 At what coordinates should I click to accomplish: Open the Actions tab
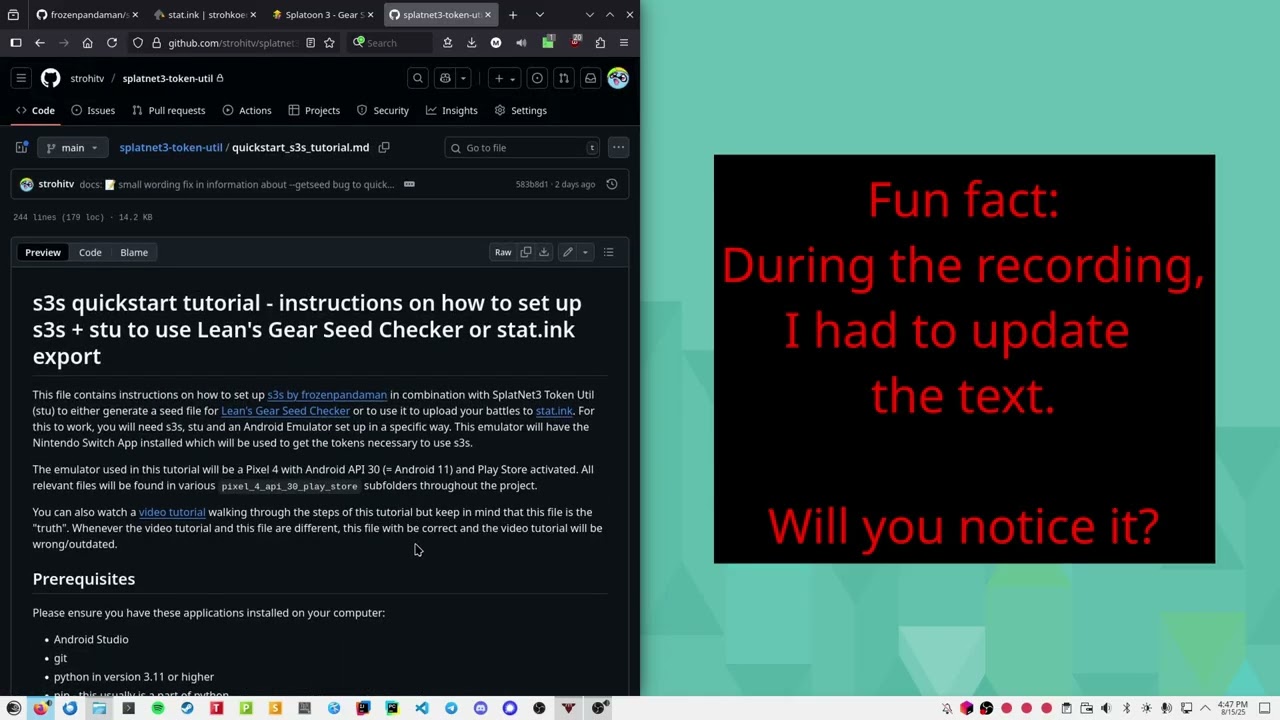click(247, 110)
